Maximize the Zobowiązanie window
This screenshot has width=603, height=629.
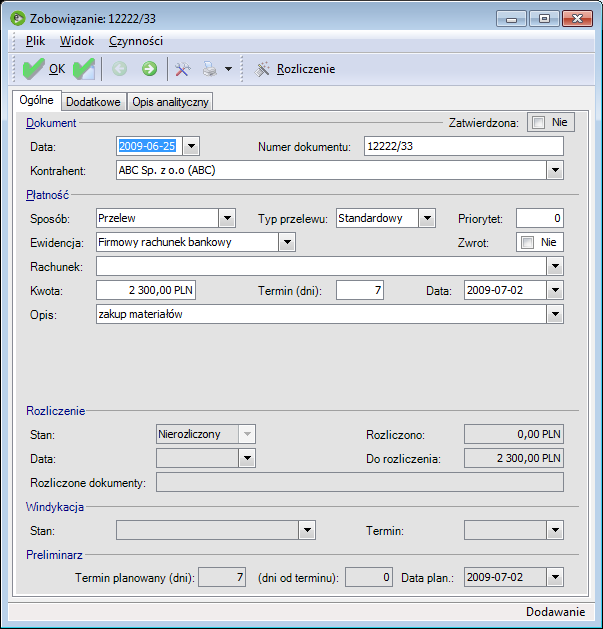[x=544, y=19]
